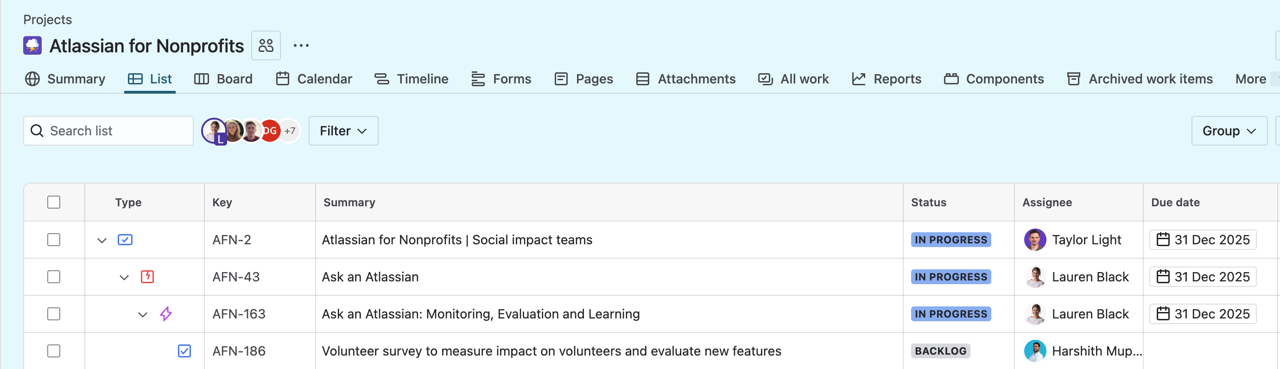Collapse the AFN-163 row chevron

click(x=143, y=314)
